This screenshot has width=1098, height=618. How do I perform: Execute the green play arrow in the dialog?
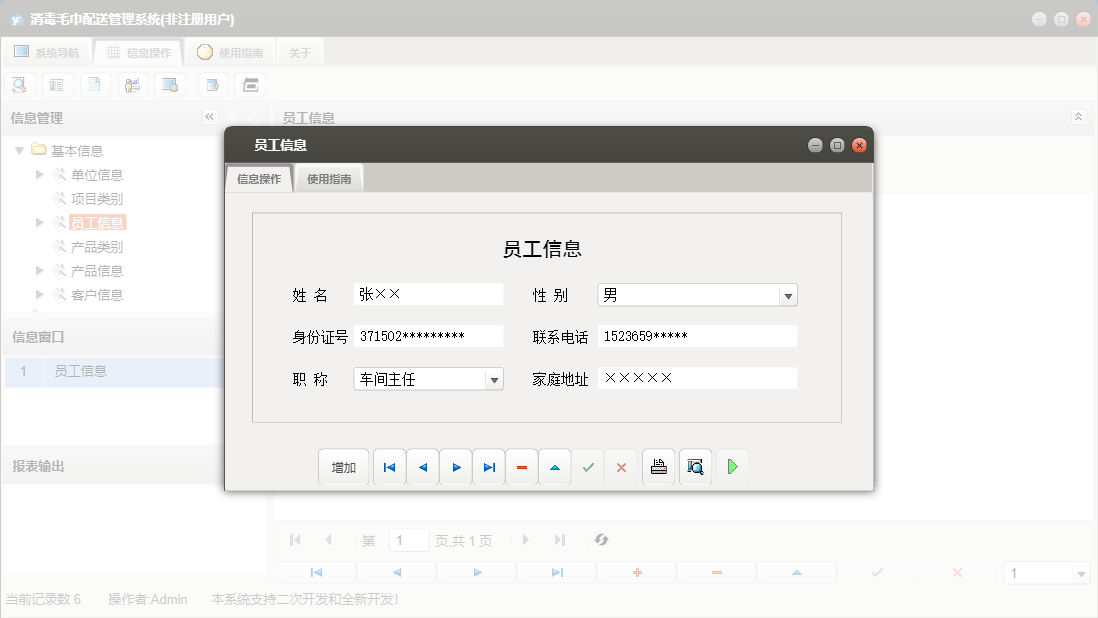pyautogui.click(x=732, y=466)
